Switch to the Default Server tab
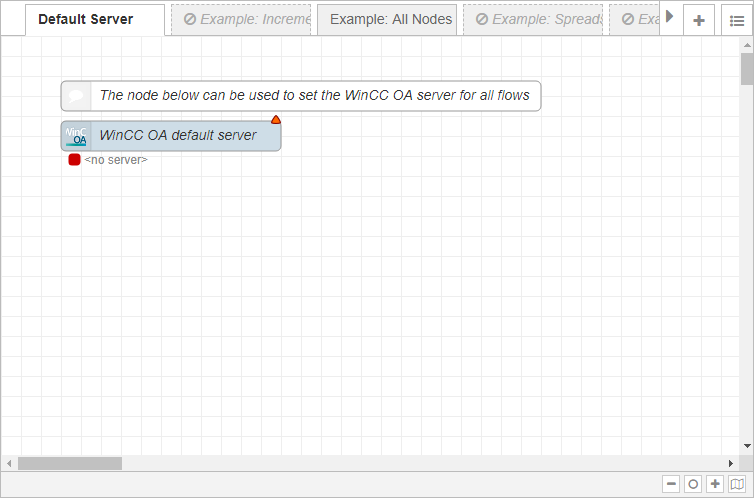This screenshot has height=498, width=754. [x=95, y=20]
